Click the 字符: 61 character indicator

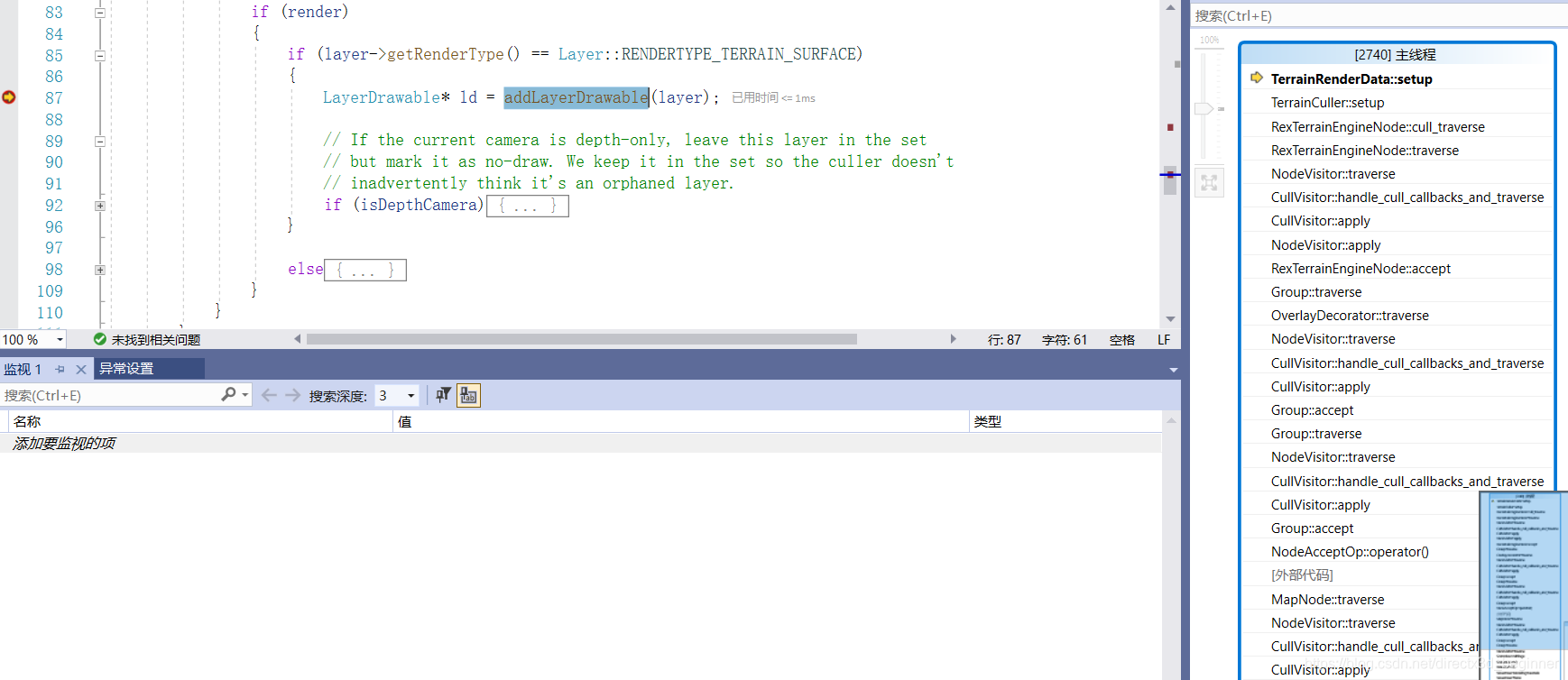pos(1065,340)
